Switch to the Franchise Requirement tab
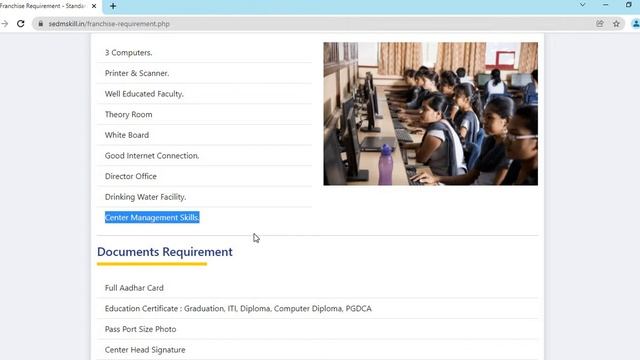The width and height of the screenshot is (640, 360). click(x=43, y=6)
